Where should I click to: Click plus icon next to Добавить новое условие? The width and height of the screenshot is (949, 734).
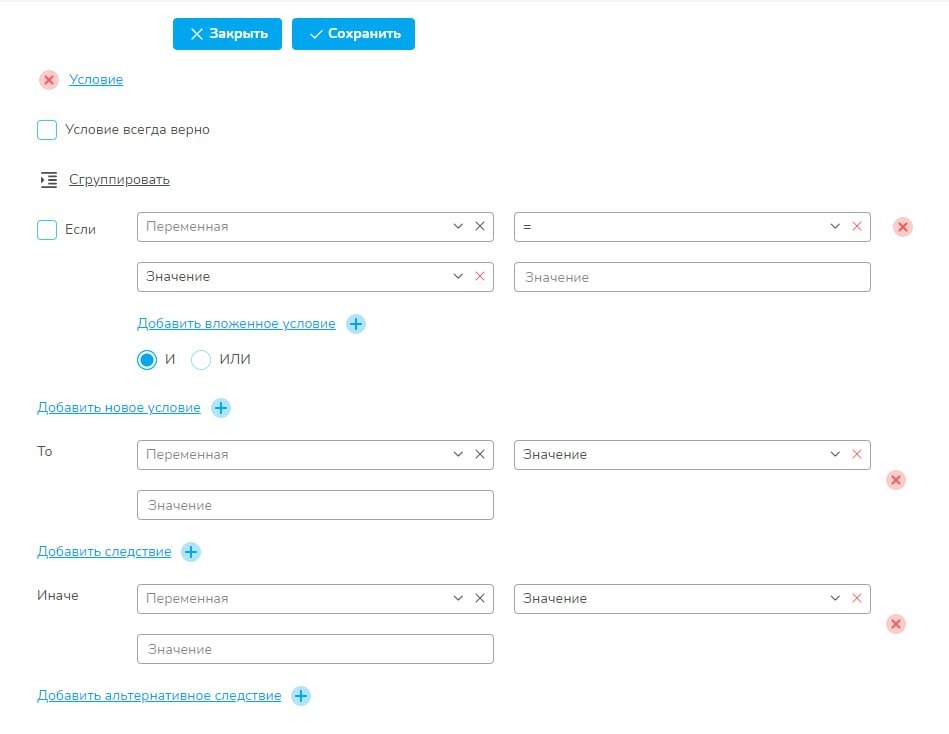click(221, 408)
